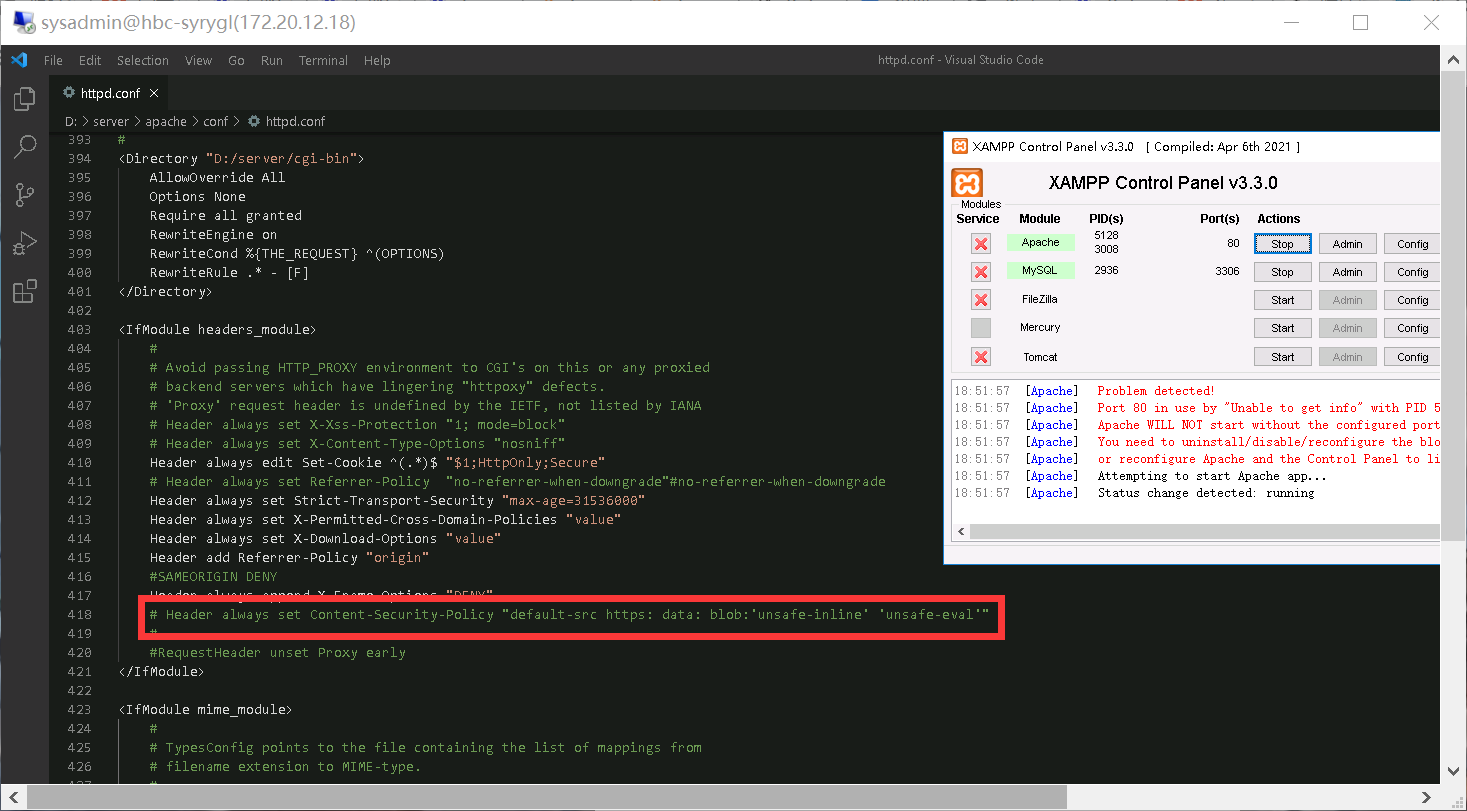Click down arrow of remote window vertical scrollbar

[x=1455, y=771]
